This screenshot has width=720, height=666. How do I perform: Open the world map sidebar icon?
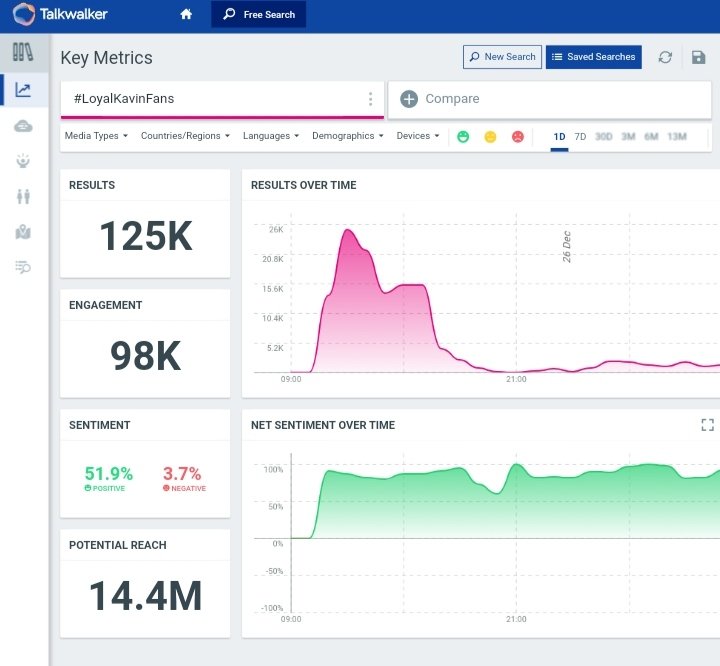(23, 232)
